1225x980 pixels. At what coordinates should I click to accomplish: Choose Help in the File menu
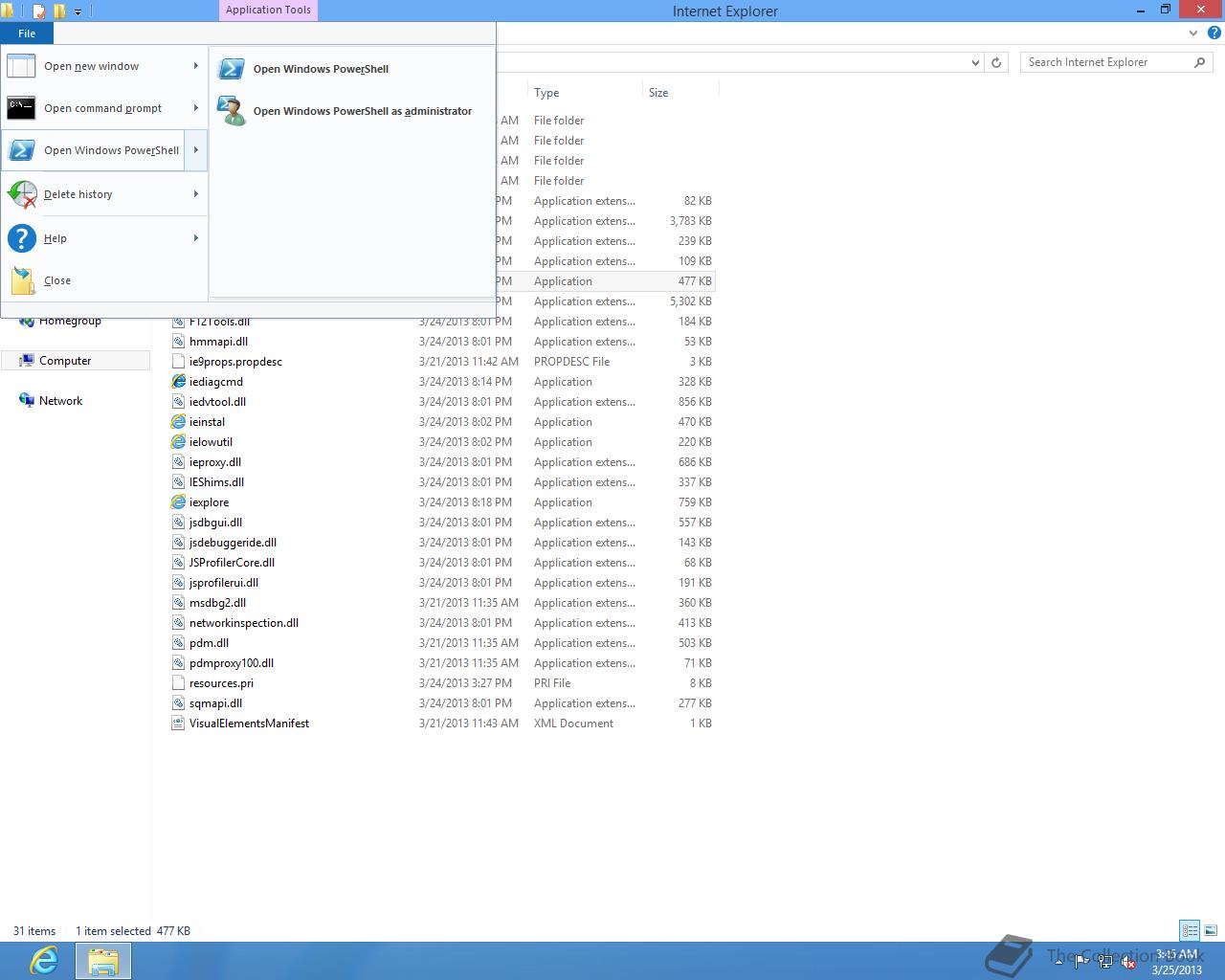[103, 238]
